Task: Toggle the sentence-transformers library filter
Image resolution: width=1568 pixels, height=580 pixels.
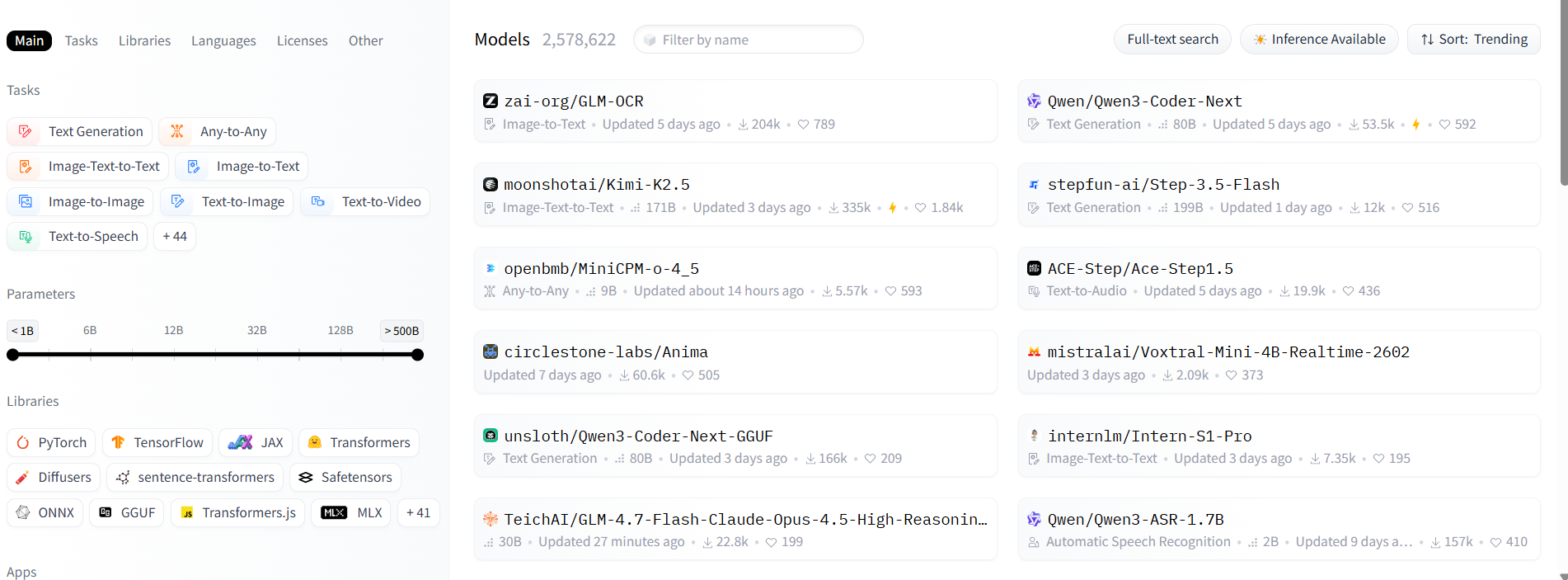Action: pyautogui.click(x=195, y=477)
